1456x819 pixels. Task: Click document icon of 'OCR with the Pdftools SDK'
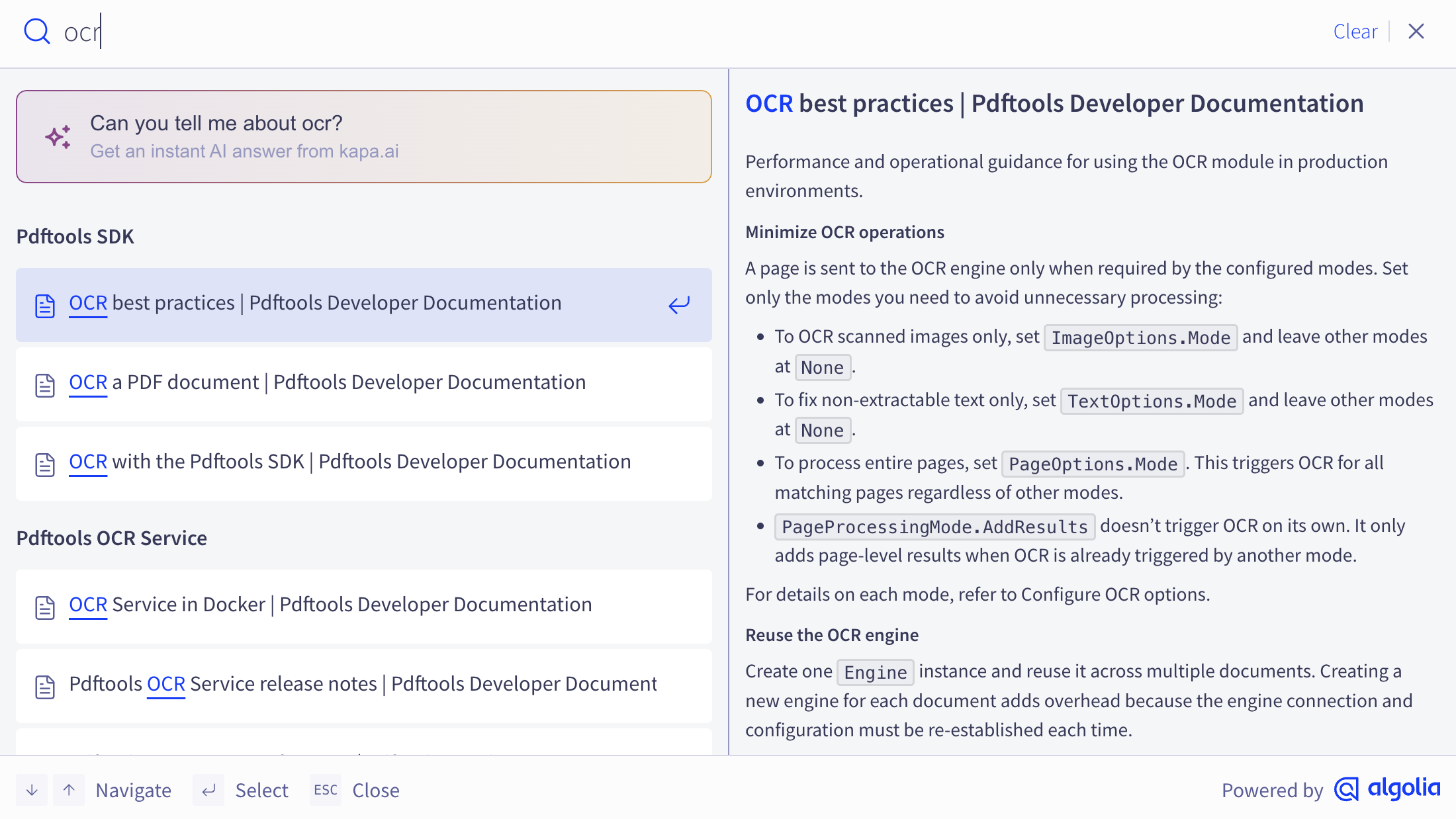pyautogui.click(x=45, y=464)
